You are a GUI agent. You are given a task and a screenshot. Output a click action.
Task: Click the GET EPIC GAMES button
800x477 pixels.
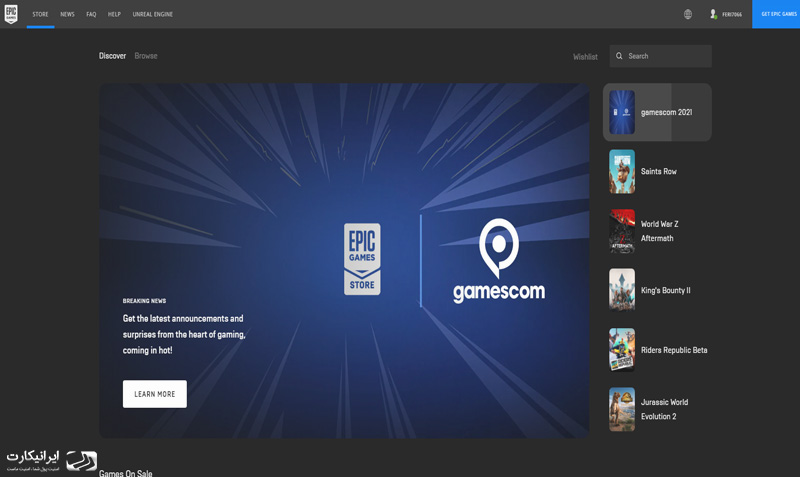(776, 14)
